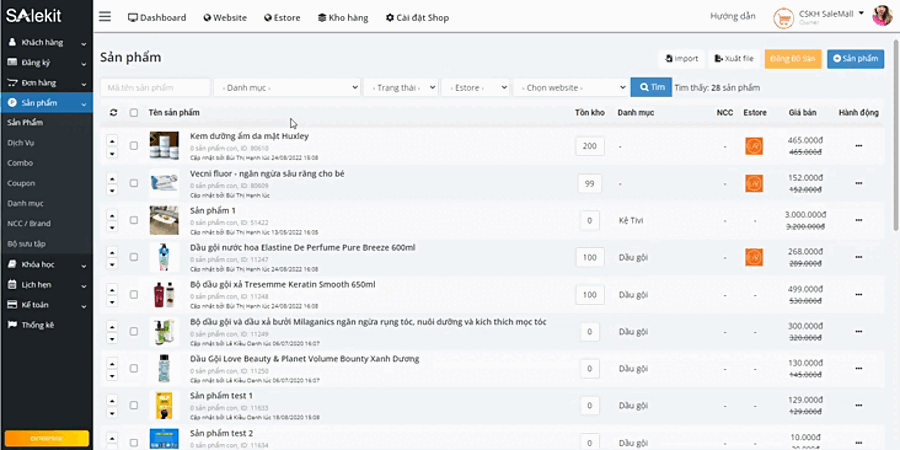Check the Kem dưỡng ẩm da mặt Huxley checkbox

[134, 146]
